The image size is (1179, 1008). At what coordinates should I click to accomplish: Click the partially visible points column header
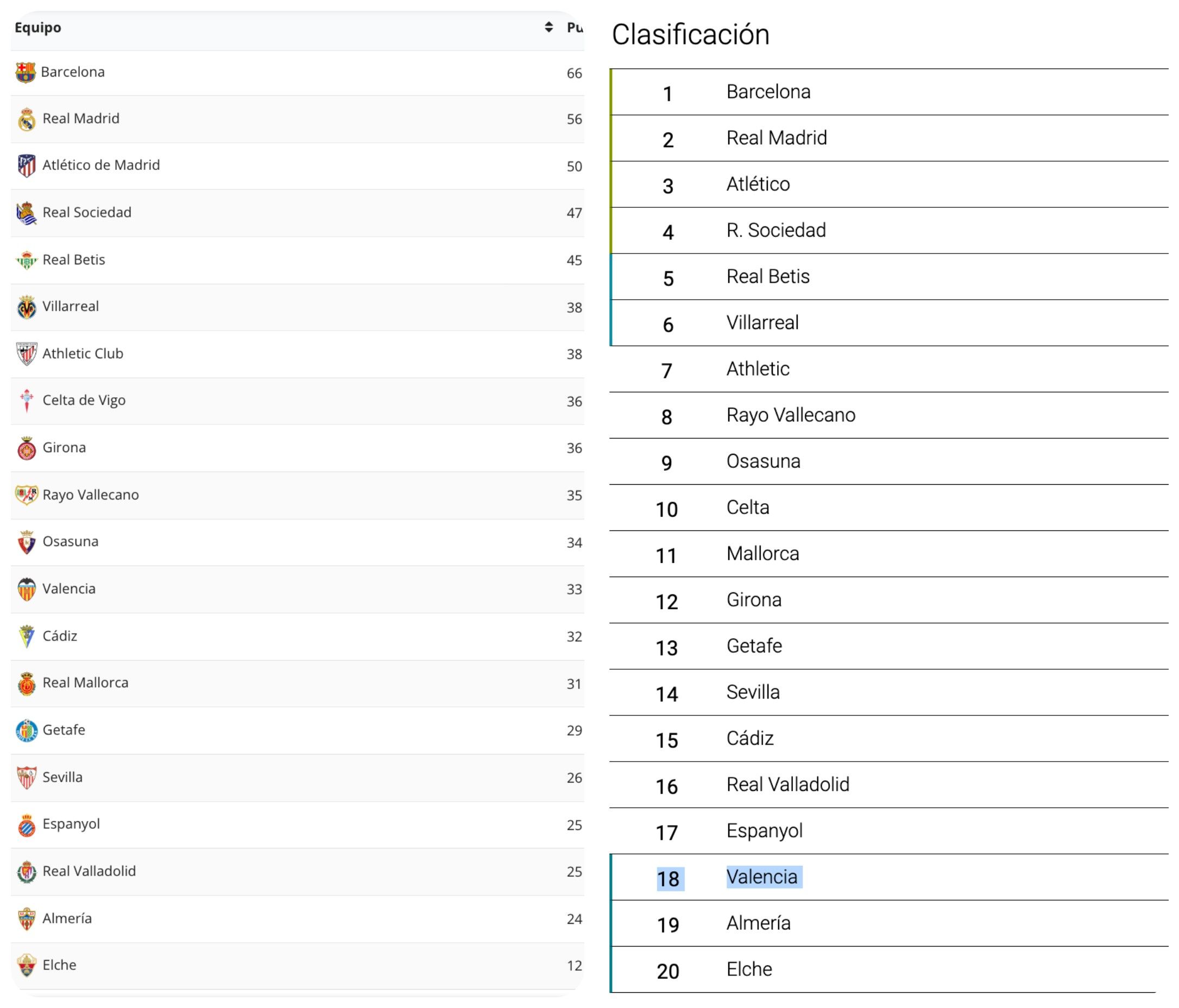coord(575,27)
